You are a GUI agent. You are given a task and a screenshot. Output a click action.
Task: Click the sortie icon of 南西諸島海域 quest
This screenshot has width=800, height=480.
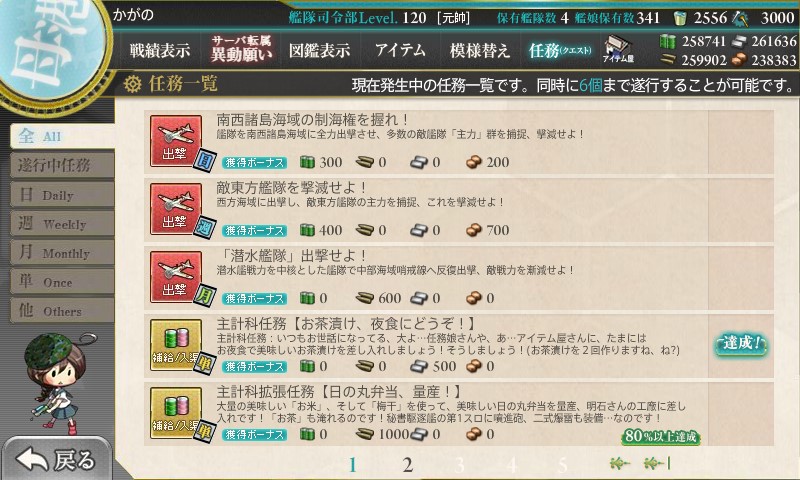(x=176, y=141)
